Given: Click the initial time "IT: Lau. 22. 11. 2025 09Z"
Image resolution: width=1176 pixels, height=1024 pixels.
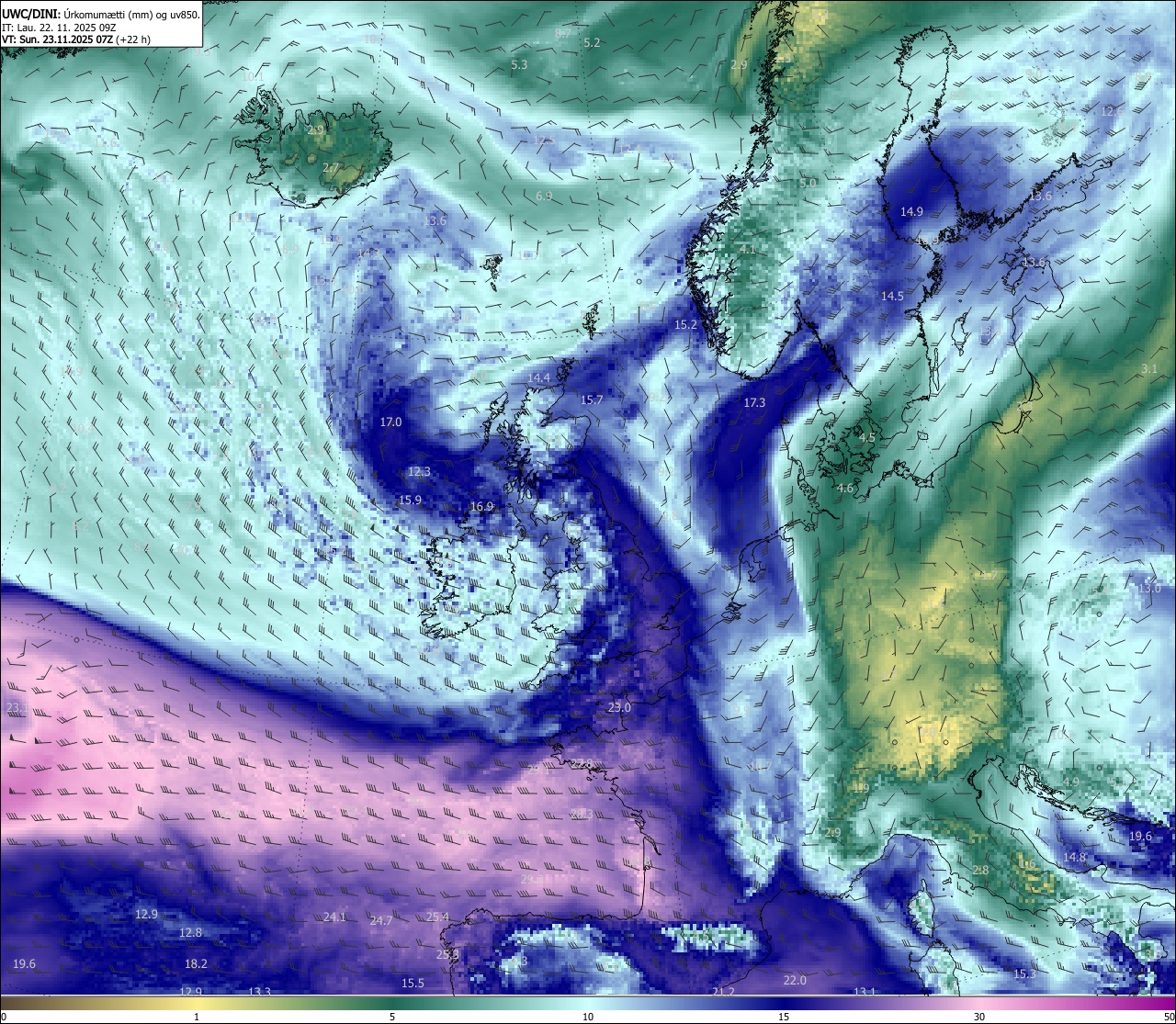Looking at the screenshot, I should 59,27.
